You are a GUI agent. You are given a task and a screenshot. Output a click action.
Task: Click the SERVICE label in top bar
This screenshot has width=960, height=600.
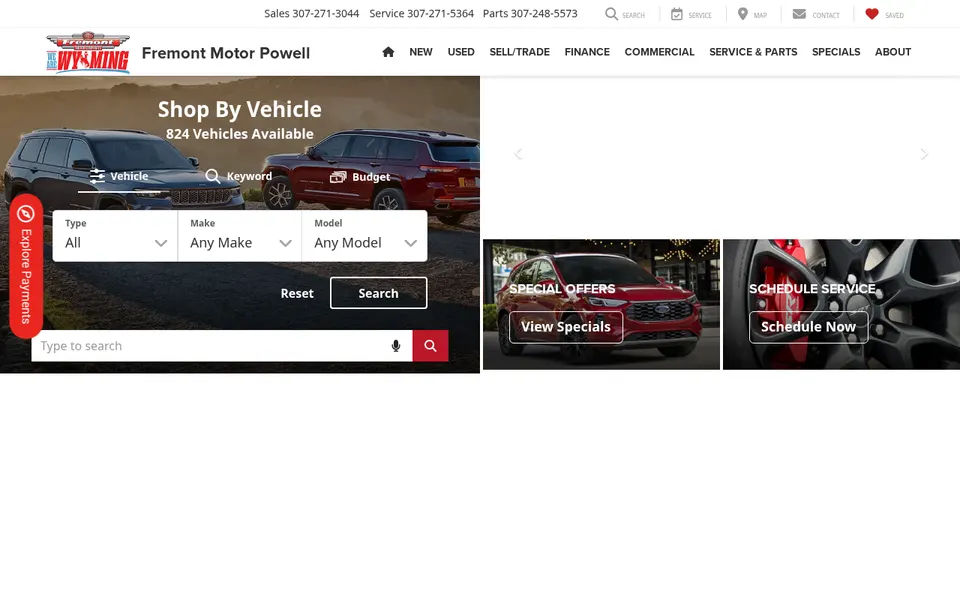(700, 15)
